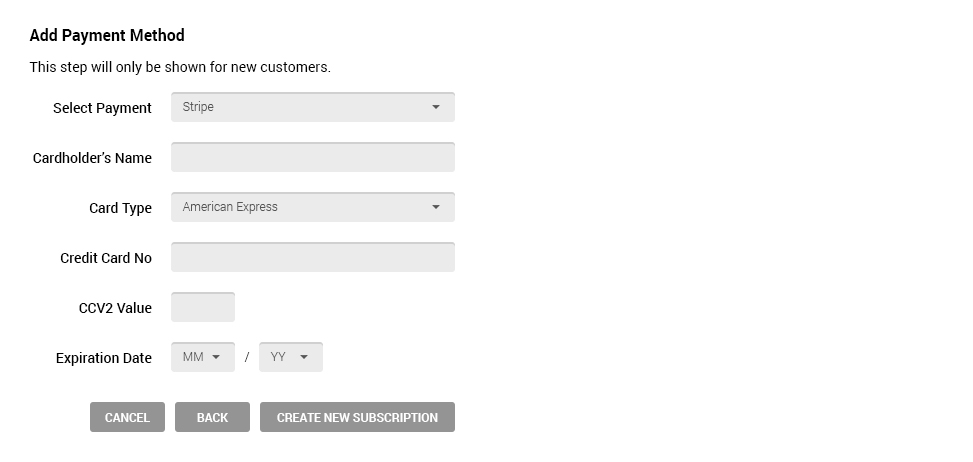Open the YY expiration year dropdown
This screenshot has width=973, height=462.
coord(290,357)
